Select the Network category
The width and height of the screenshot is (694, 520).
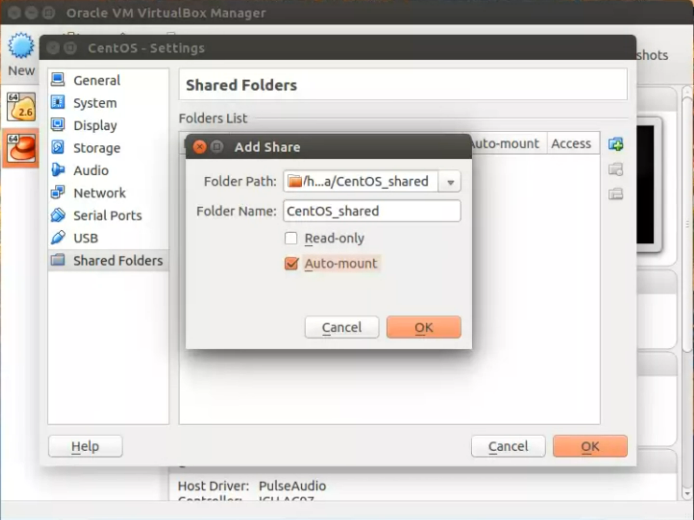[x=100, y=193]
